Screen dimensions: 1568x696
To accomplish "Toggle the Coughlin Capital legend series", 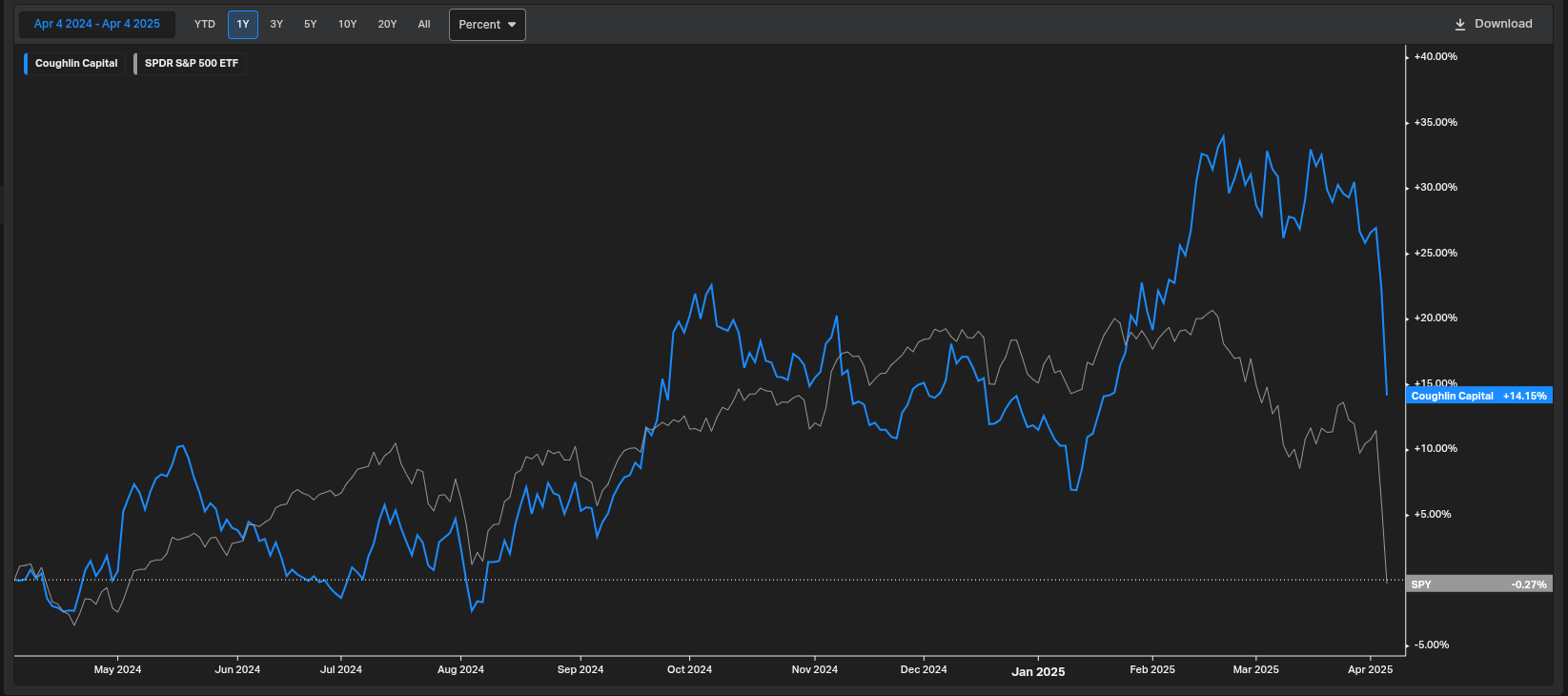I will pos(75,64).
